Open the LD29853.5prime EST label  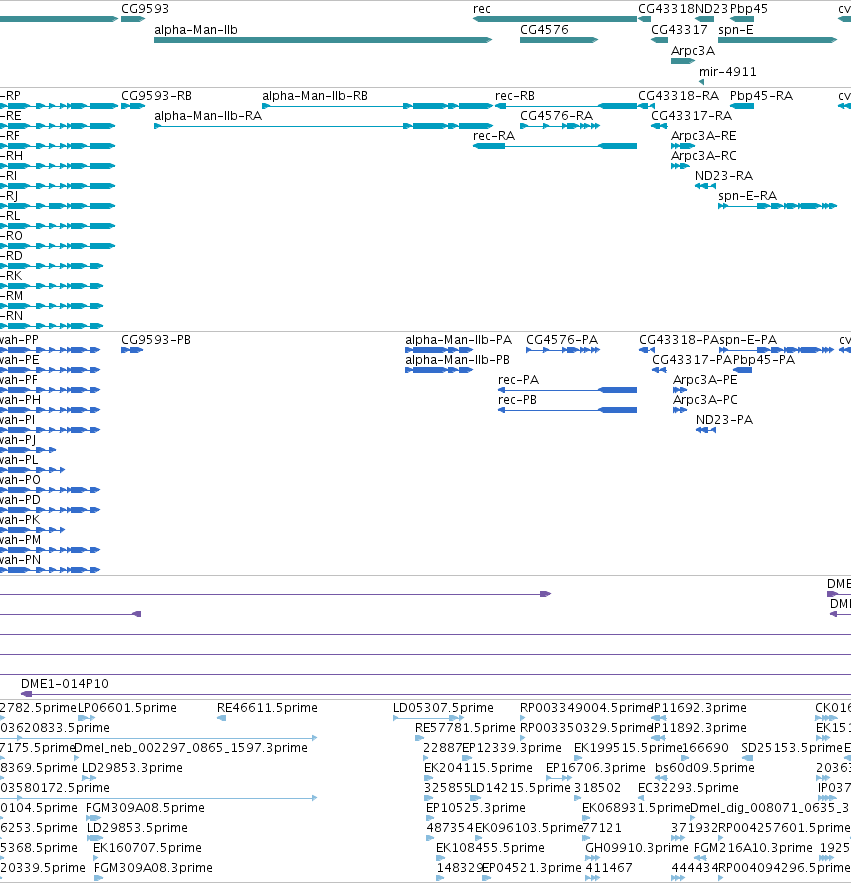tap(137, 828)
